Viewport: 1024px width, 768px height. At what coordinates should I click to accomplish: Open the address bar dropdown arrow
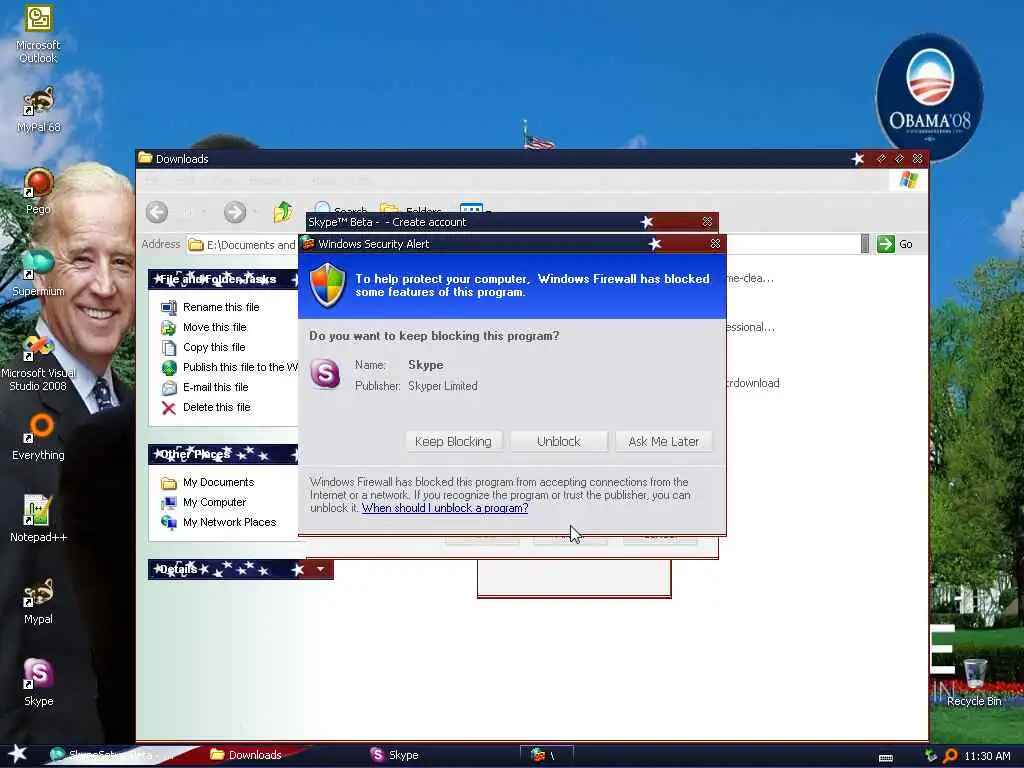point(865,244)
